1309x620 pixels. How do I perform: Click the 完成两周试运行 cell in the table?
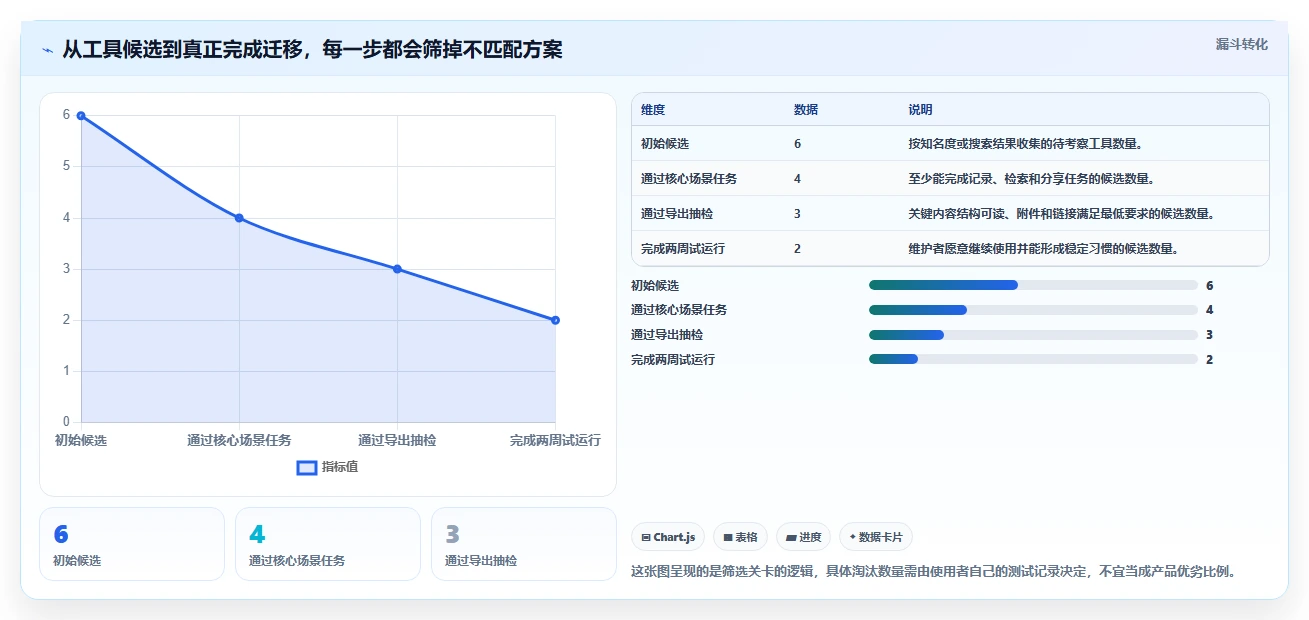click(683, 249)
